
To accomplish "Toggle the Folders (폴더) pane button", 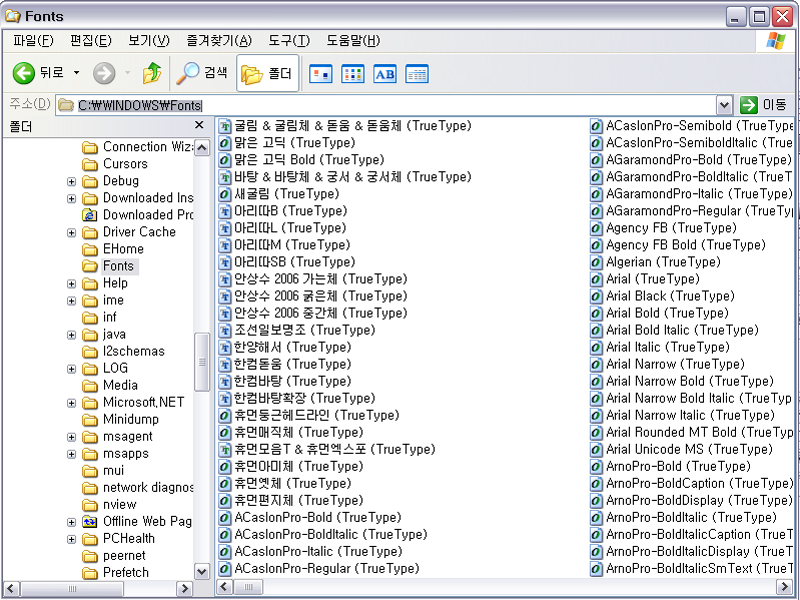I will pyautogui.click(x=268, y=73).
